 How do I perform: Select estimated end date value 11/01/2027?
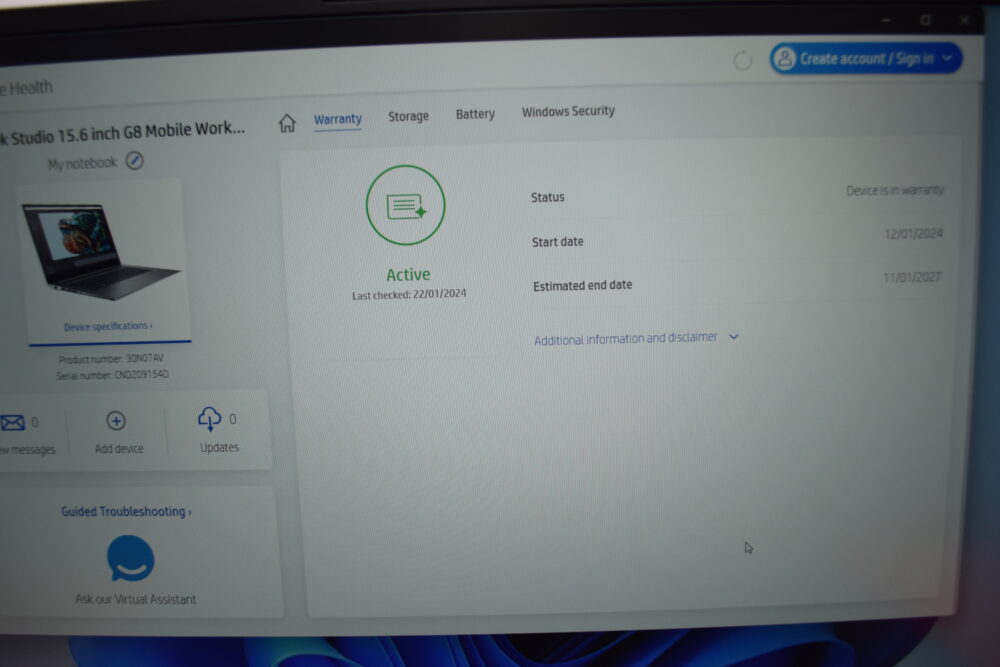pos(912,277)
